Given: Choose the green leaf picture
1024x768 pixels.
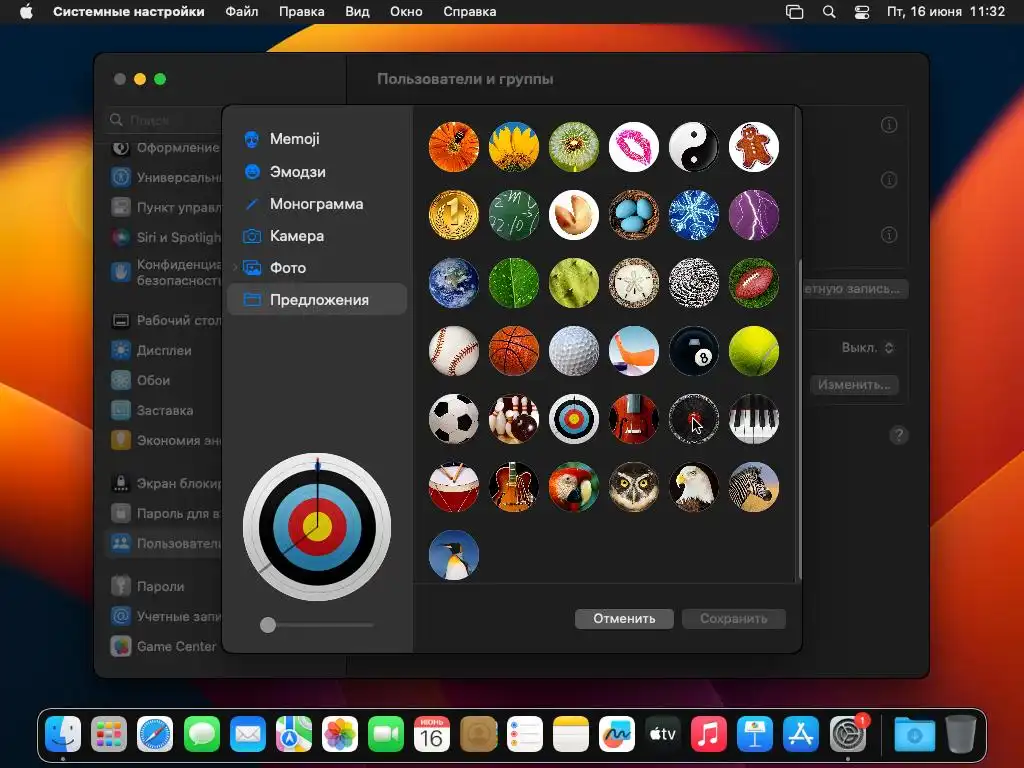Looking at the screenshot, I should pyautogui.click(x=514, y=283).
